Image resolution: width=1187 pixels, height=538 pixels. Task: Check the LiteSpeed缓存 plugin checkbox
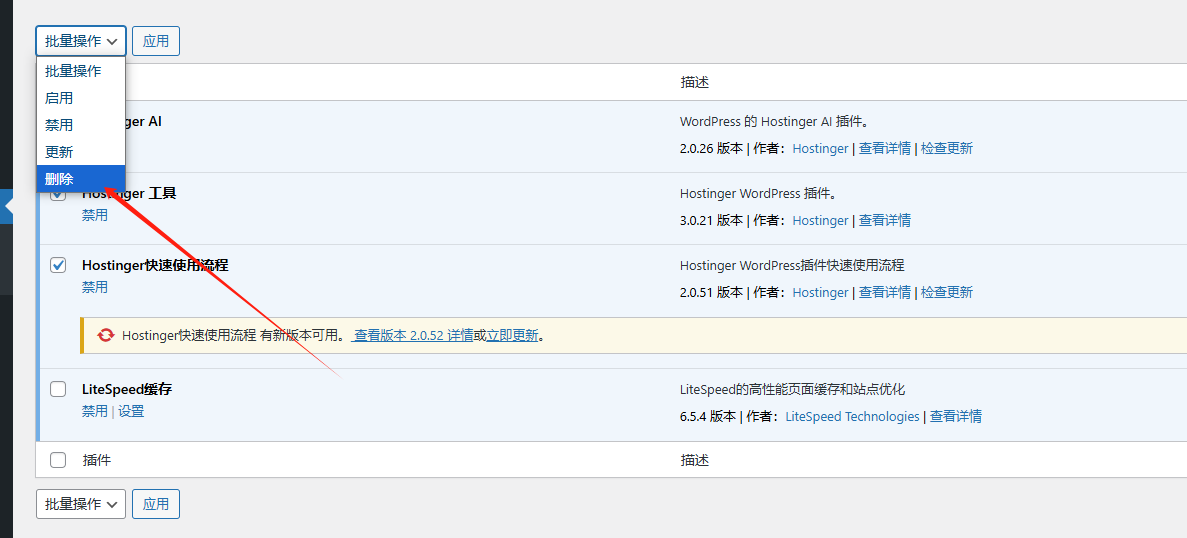tap(58, 390)
